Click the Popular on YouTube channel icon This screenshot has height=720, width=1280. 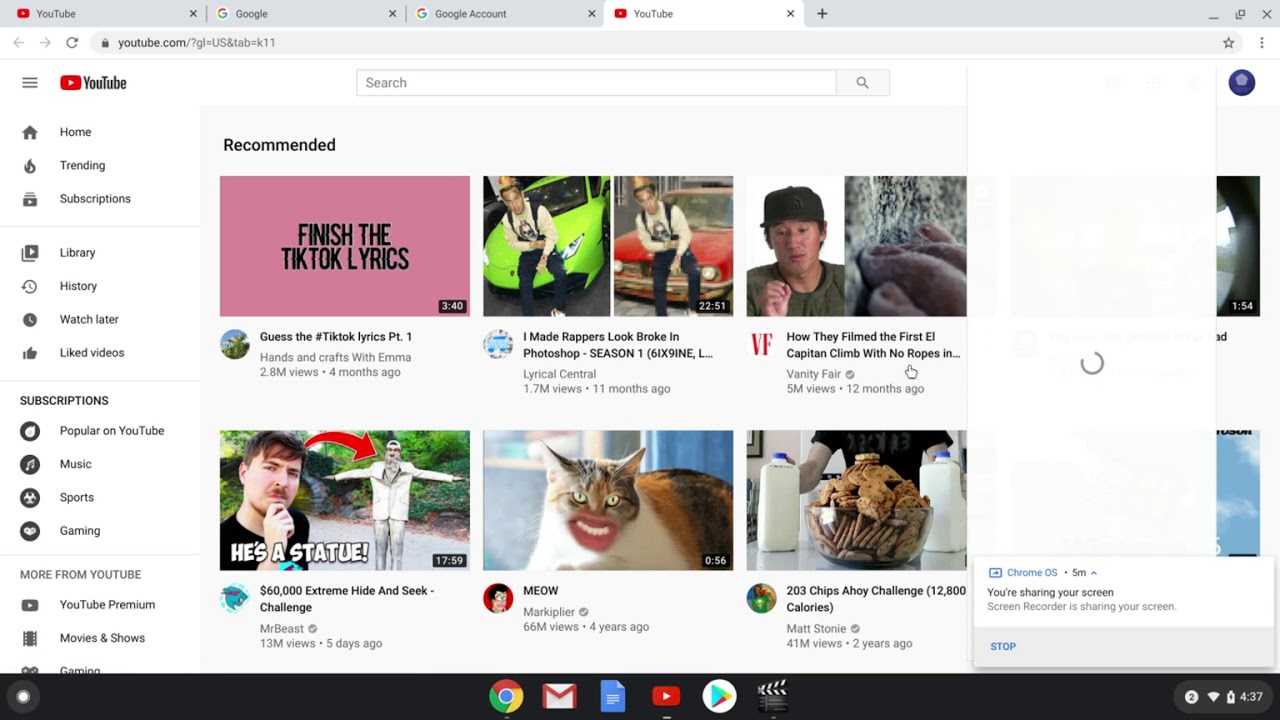[30, 431]
